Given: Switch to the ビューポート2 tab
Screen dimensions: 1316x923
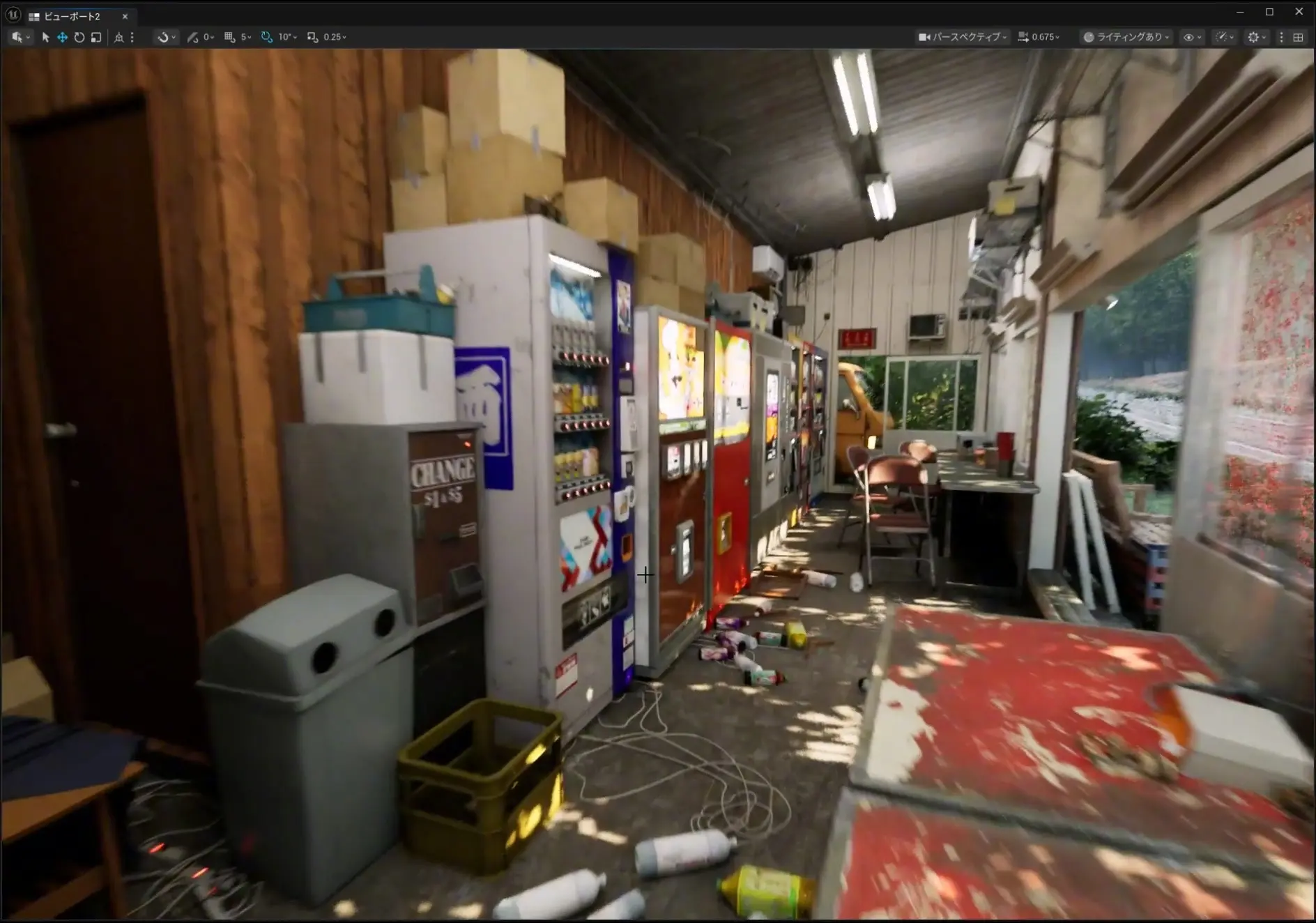Looking at the screenshot, I should [72, 16].
